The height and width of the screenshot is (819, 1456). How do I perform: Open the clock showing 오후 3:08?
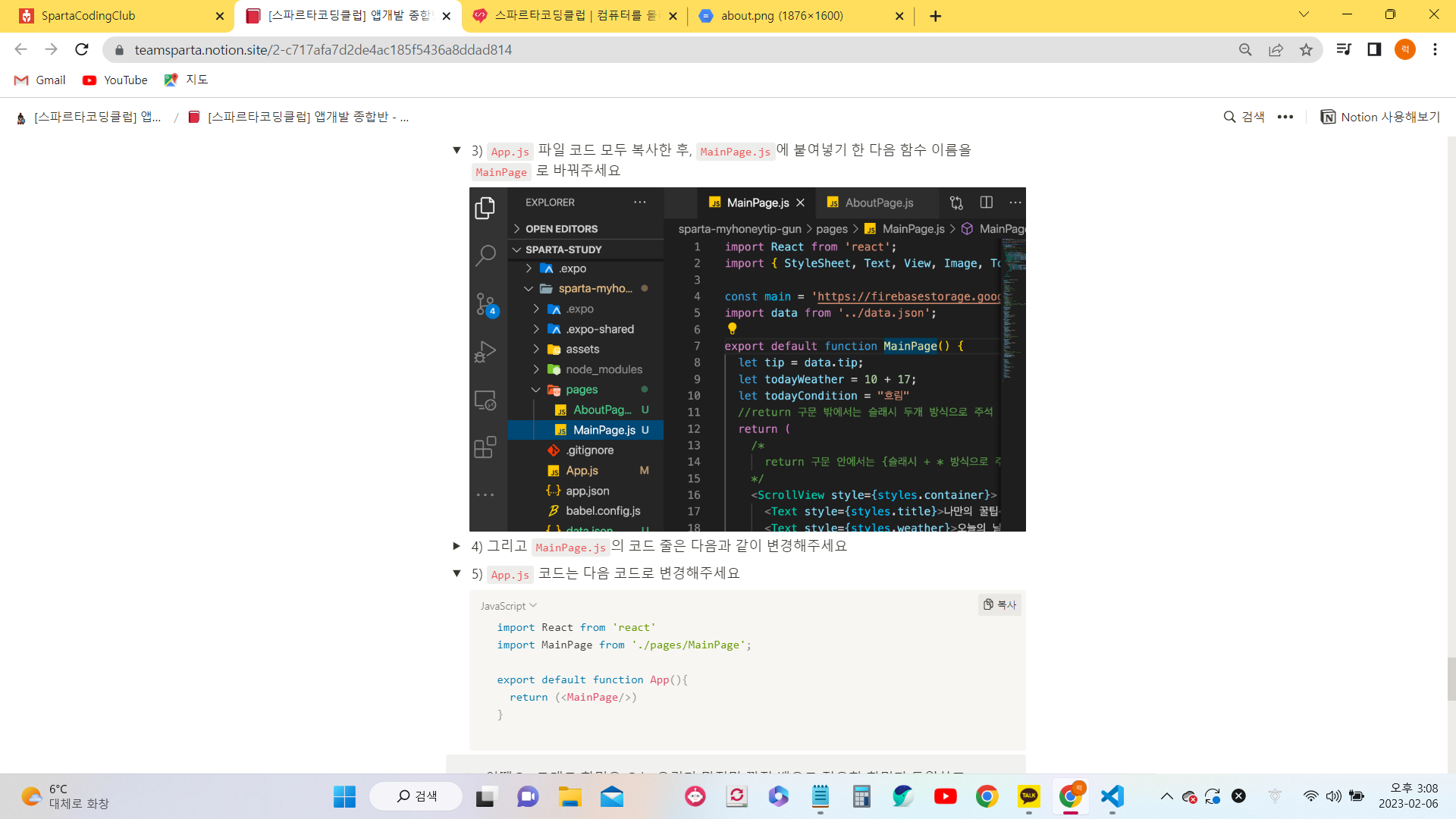[1407, 796]
